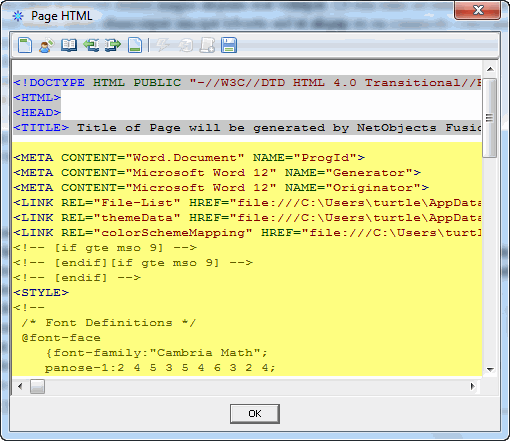Close the Page HTML dialog

(x=477, y=10)
